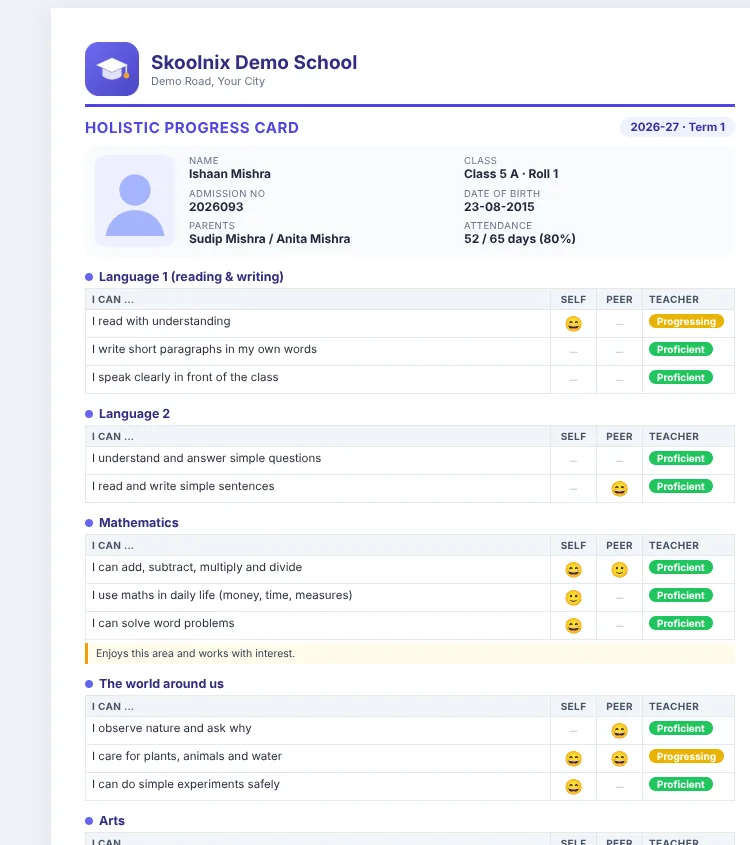Click the 'Mathematics' section heading

(138, 523)
